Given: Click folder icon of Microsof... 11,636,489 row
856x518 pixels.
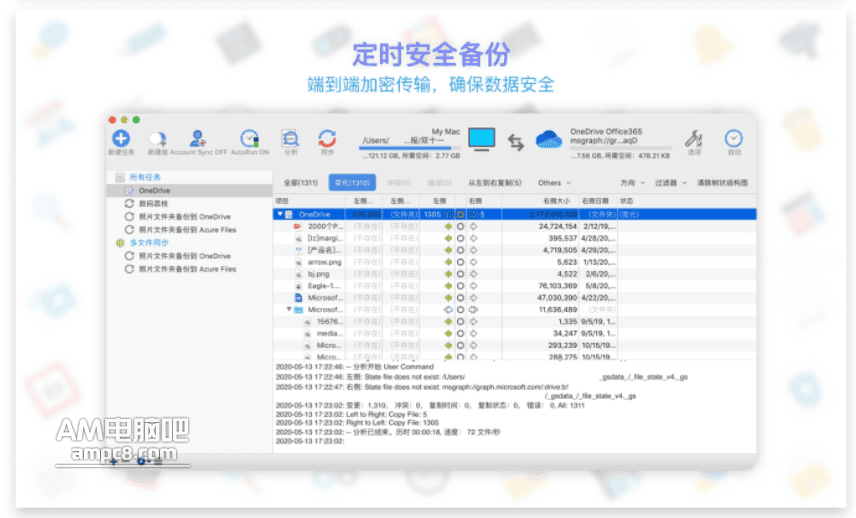Looking at the screenshot, I should click(299, 309).
